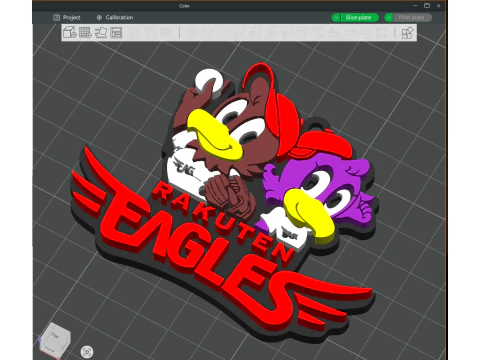Click the Slice plate button
Image resolution: width=480 pixels, height=360 pixels.
pyautogui.click(x=360, y=18)
